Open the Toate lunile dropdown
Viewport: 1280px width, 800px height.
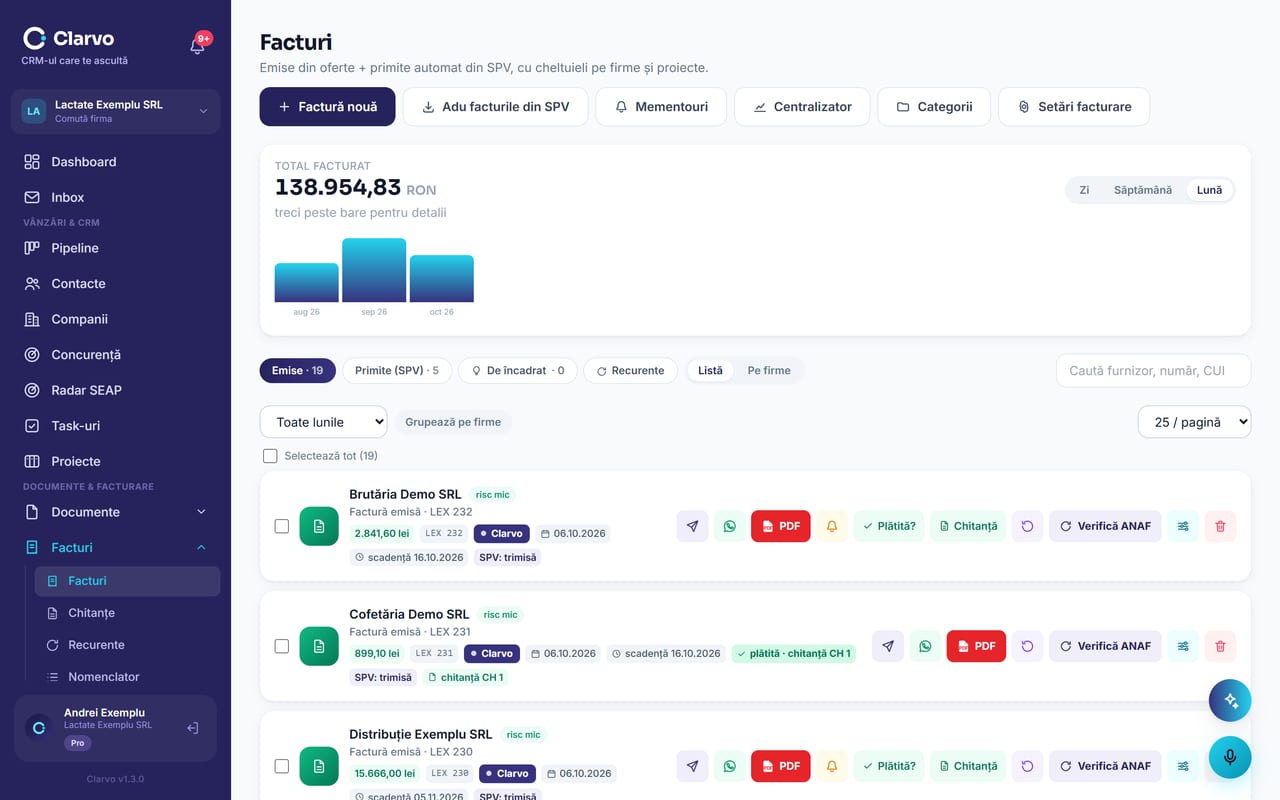click(323, 422)
